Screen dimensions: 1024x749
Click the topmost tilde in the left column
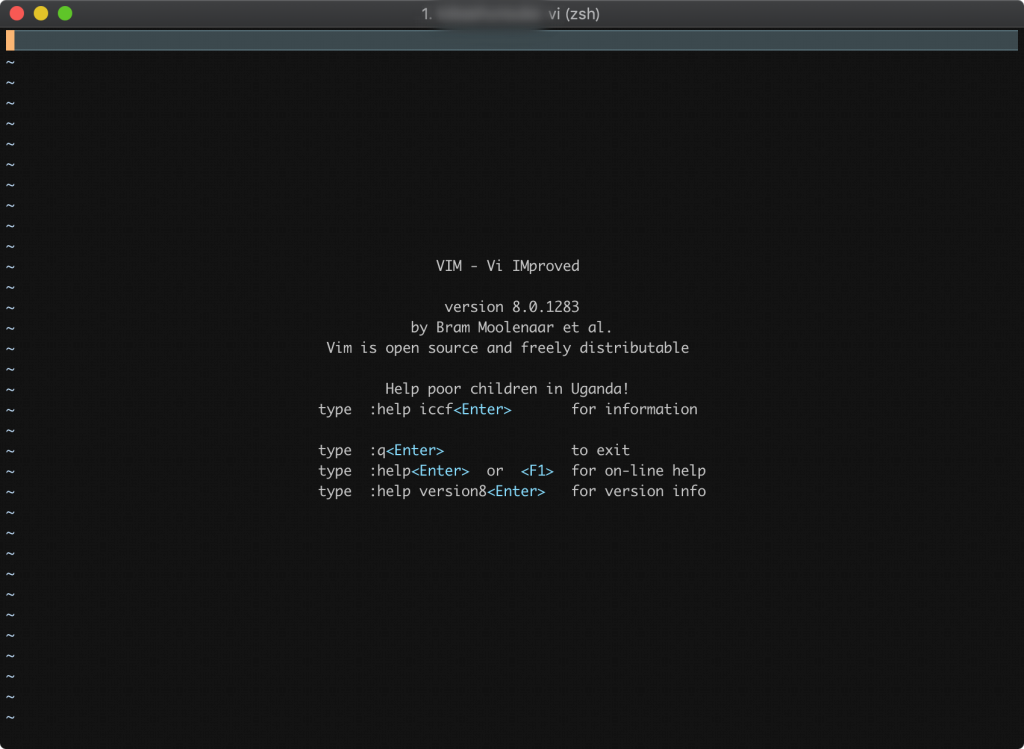(x=8, y=62)
